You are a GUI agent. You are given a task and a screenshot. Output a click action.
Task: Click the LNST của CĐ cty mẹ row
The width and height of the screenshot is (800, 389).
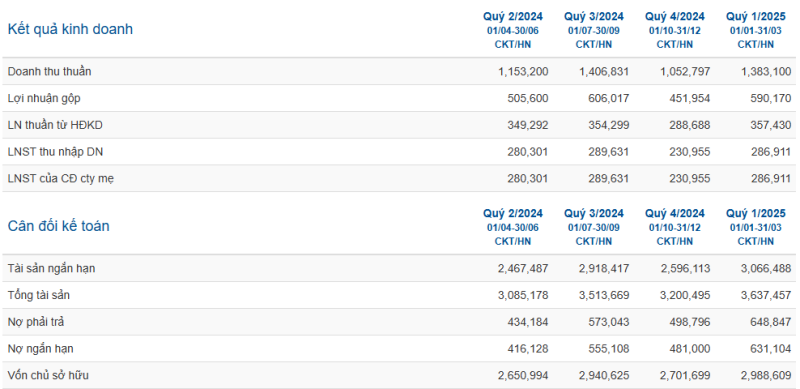399,178
